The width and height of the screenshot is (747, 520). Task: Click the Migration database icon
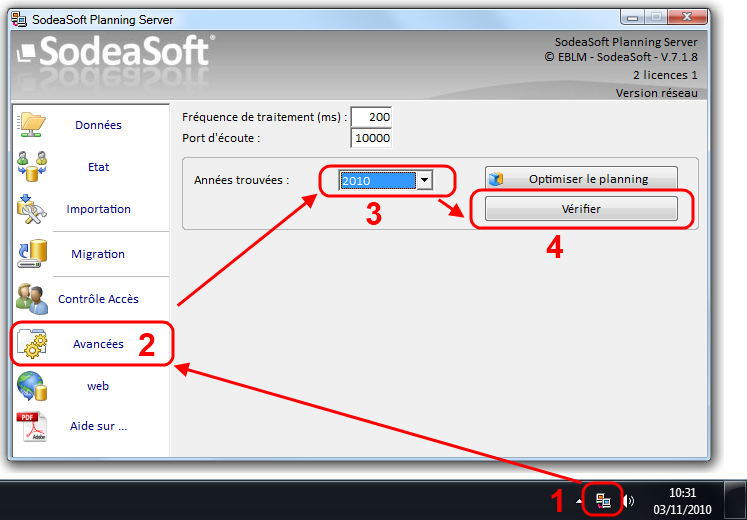tap(32, 253)
